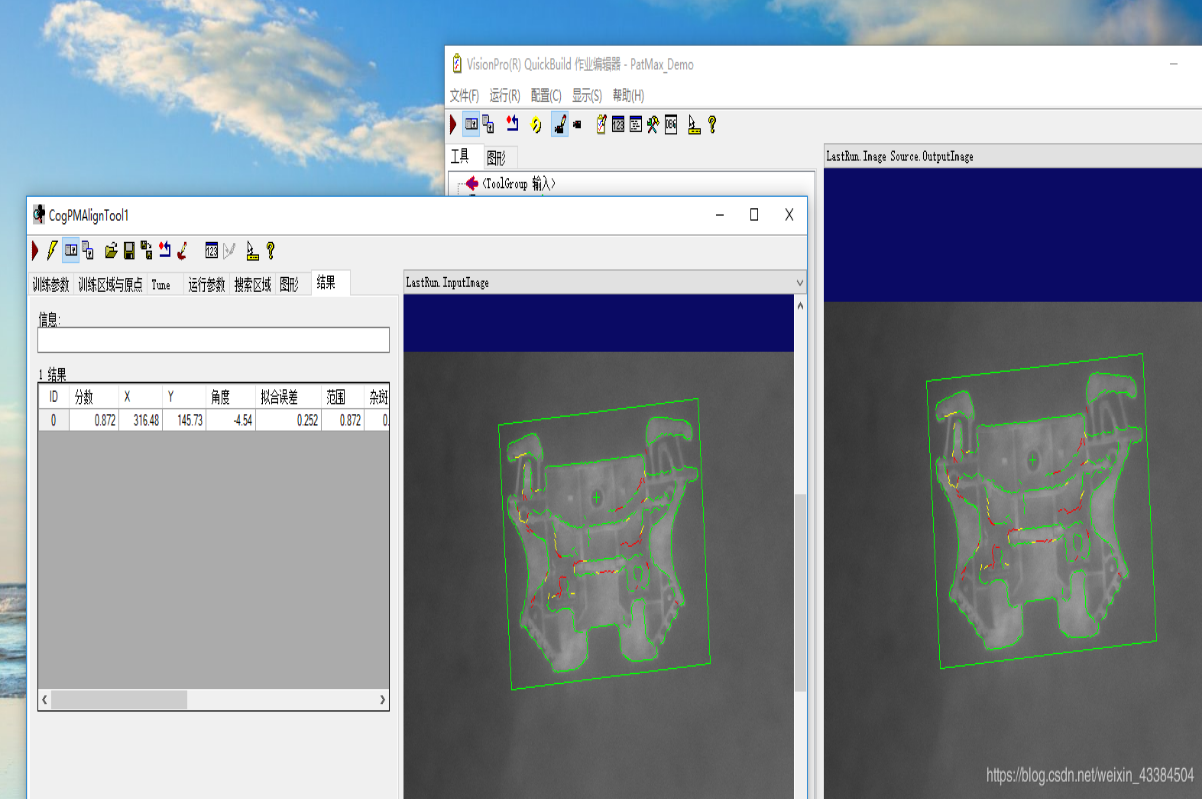Open the 文件(F) menu
The height and width of the screenshot is (800, 1204).
click(464, 96)
